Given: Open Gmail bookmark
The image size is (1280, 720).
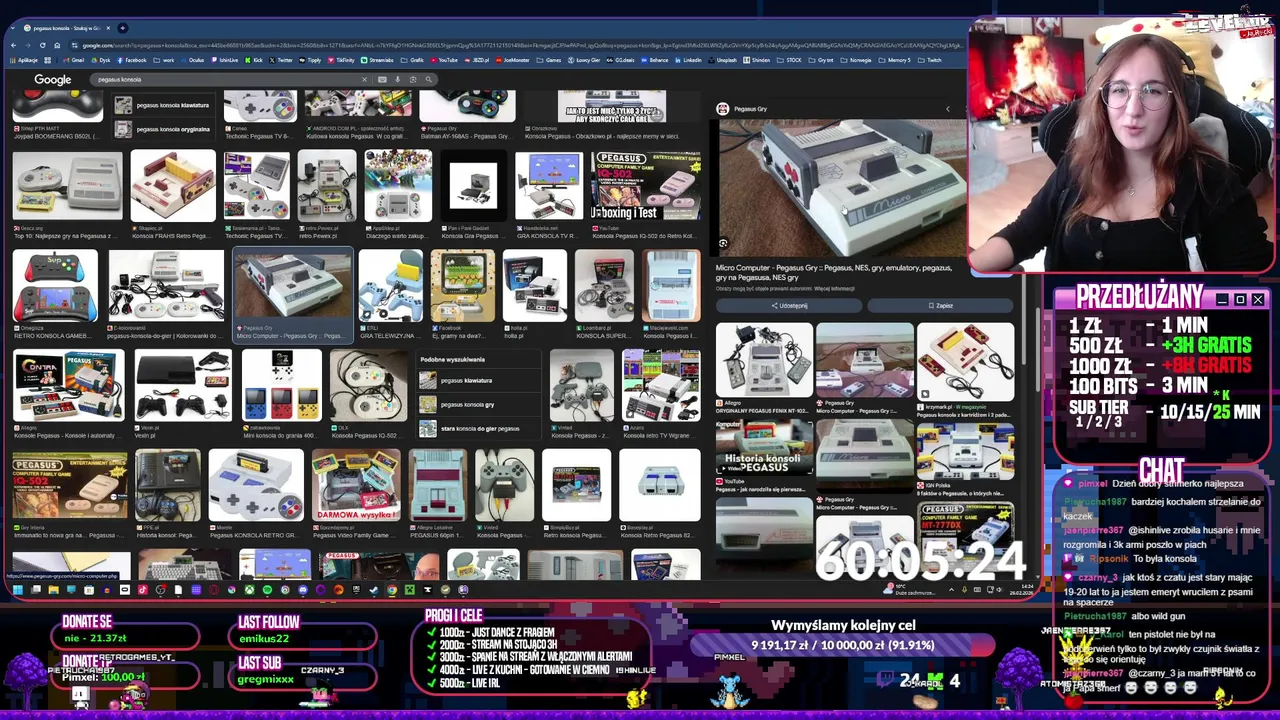Looking at the screenshot, I should 73,60.
